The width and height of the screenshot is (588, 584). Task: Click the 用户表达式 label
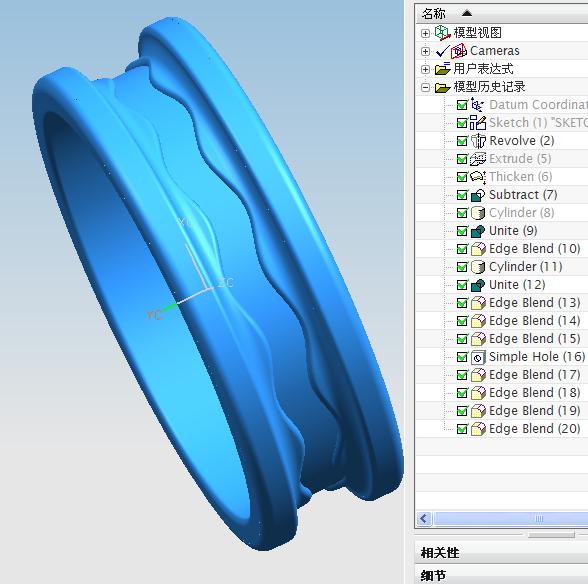tap(483, 69)
